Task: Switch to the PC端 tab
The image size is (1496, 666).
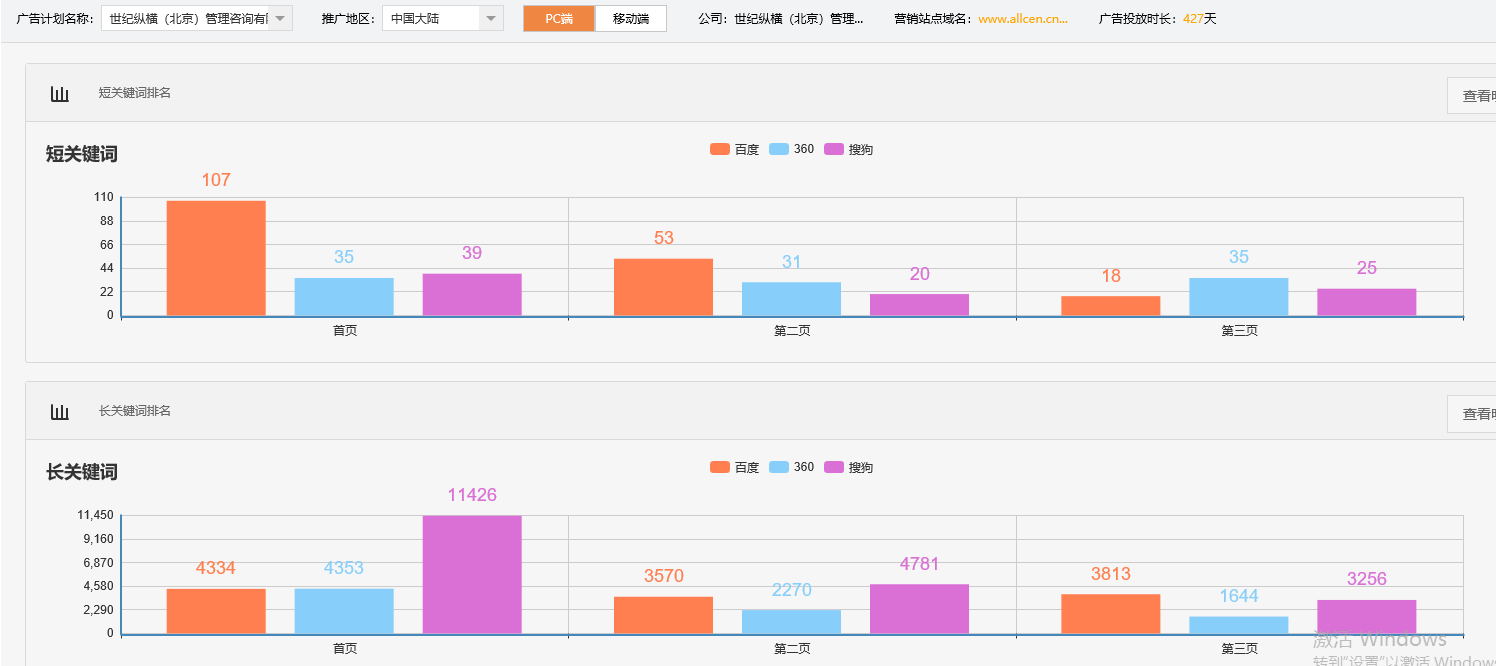Action: [559, 19]
